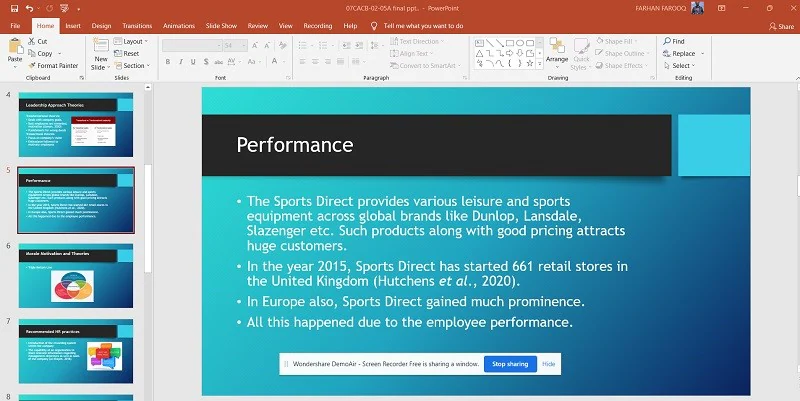Increase font size with larger A
This screenshot has height=401, width=800.
[x=257, y=46]
